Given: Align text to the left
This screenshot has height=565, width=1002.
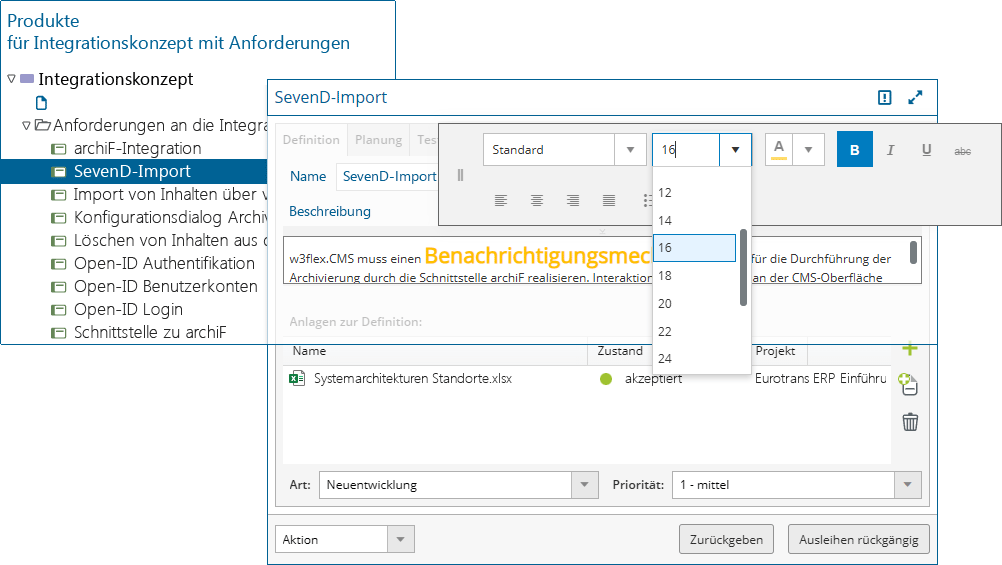Looking at the screenshot, I should (501, 200).
